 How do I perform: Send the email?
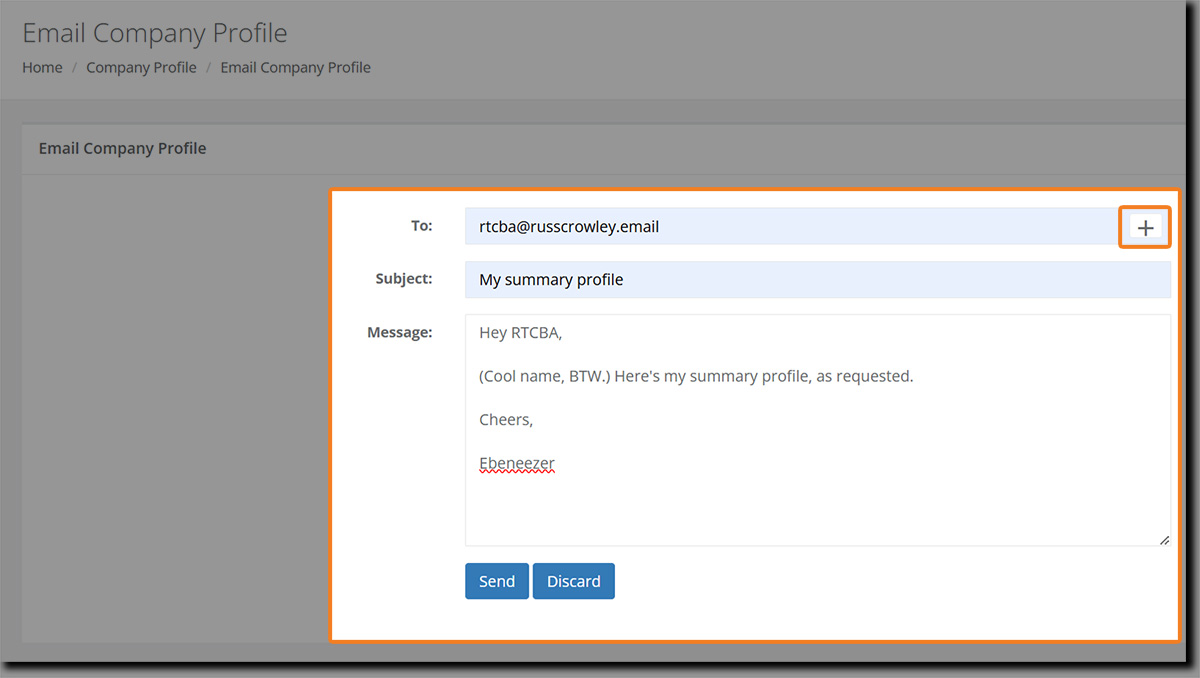[496, 581]
